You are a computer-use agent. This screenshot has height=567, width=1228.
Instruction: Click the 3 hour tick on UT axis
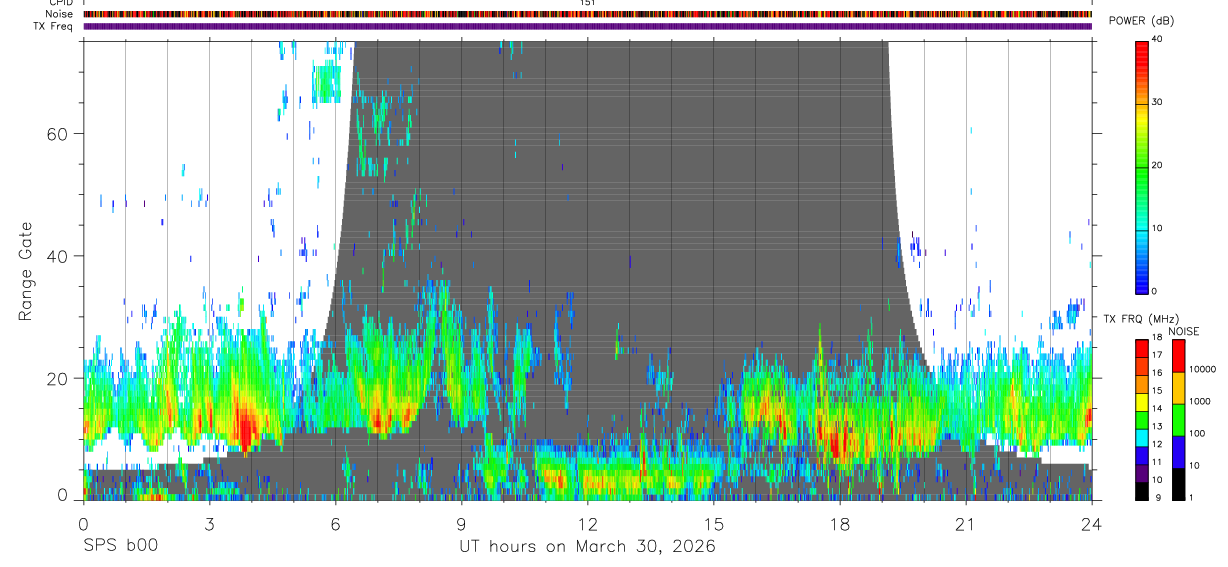coord(209,523)
